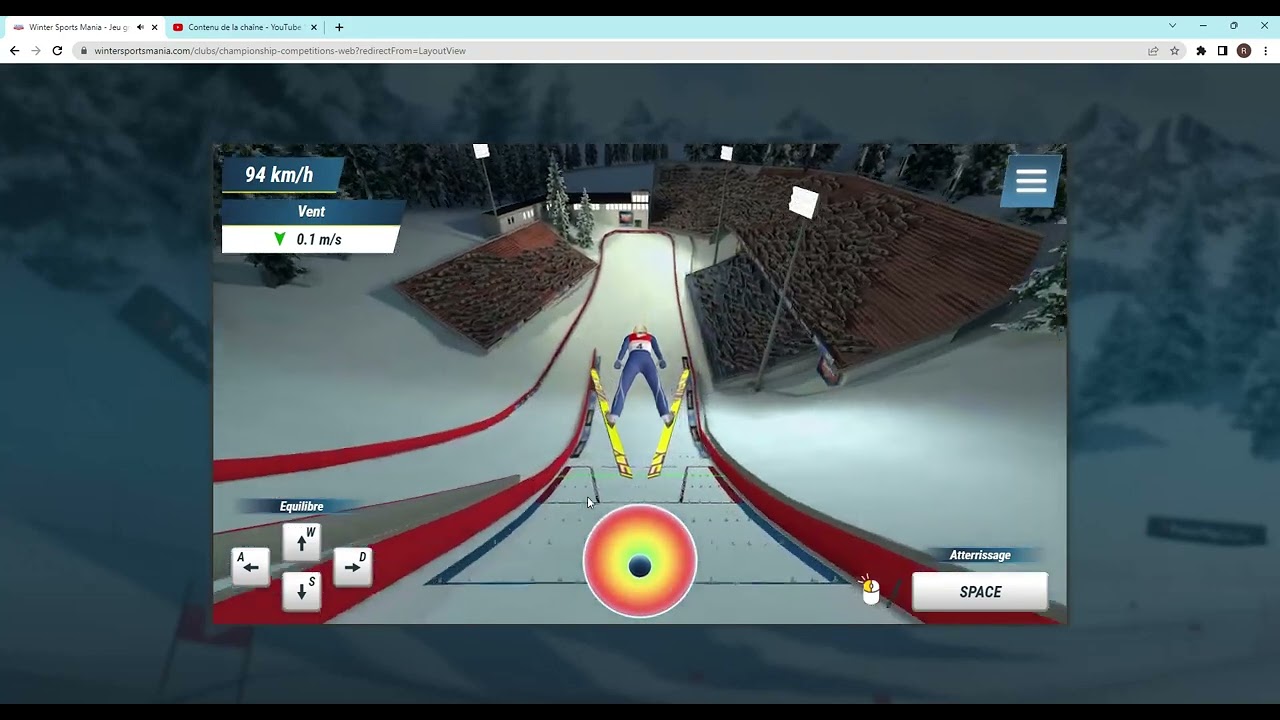The height and width of the screenshot is (720, 1280).
Task: Click the Atterrissage label
Action: click(980, 555)
